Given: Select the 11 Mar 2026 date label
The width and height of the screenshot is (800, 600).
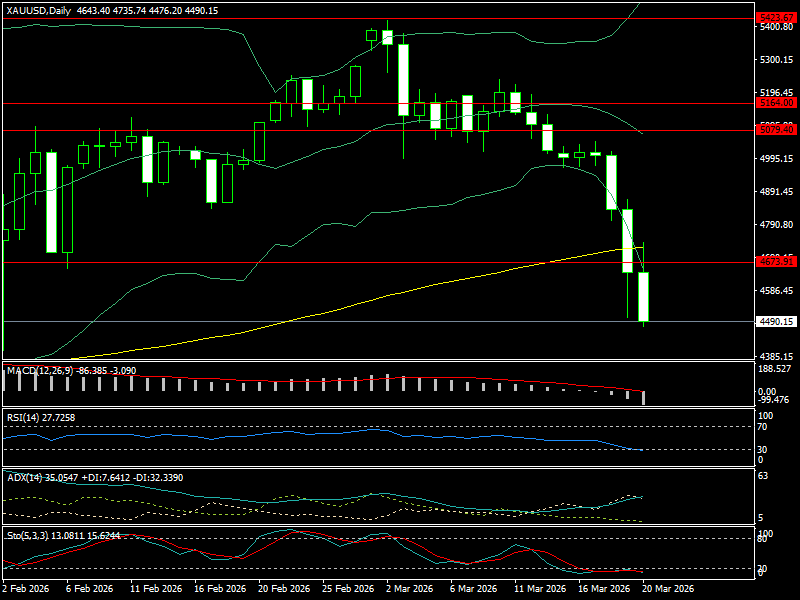Looking at the screenshot, I should [538, 590].
